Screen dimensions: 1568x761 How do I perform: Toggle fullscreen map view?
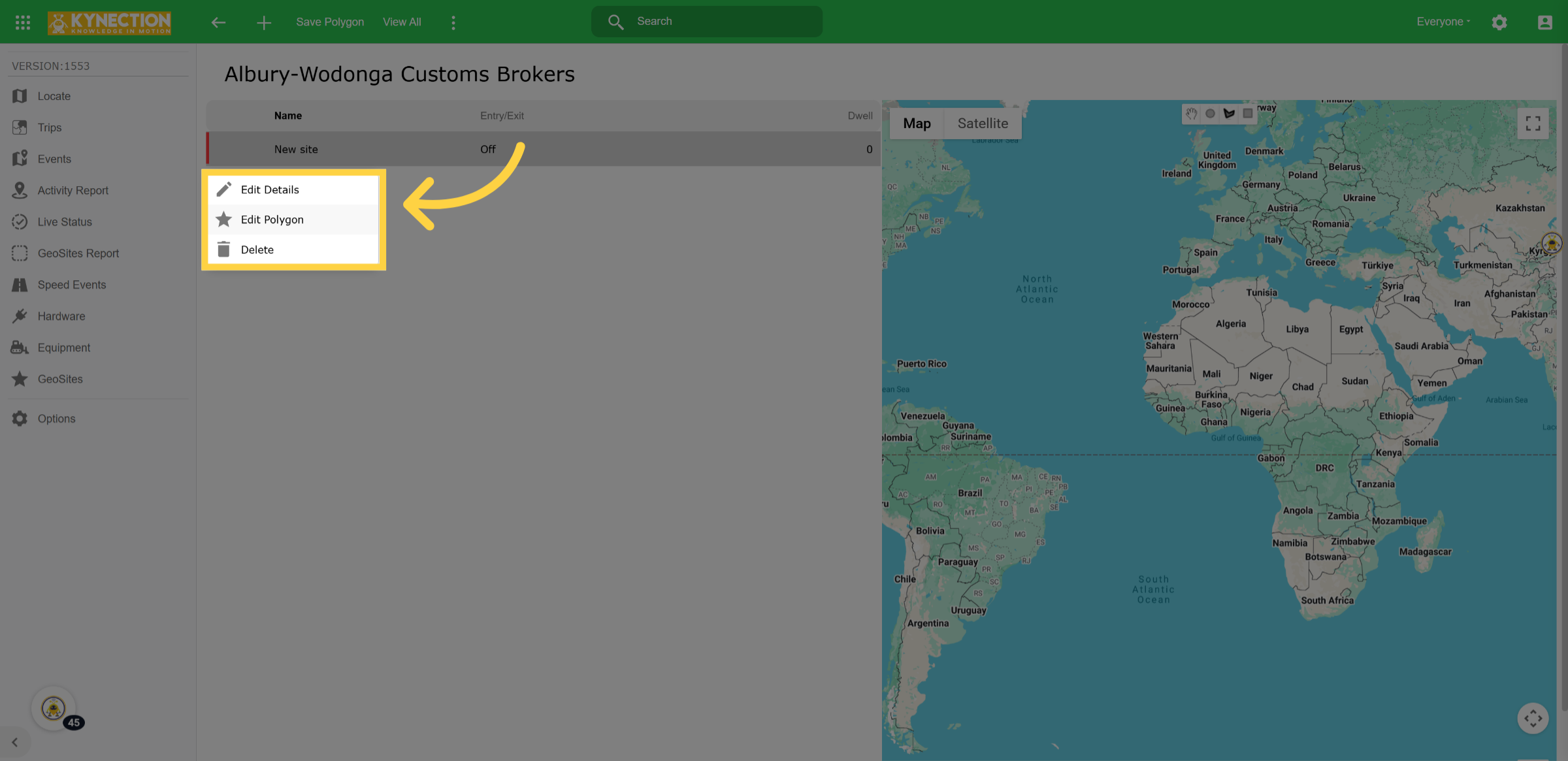click(x=1533, y=123)
